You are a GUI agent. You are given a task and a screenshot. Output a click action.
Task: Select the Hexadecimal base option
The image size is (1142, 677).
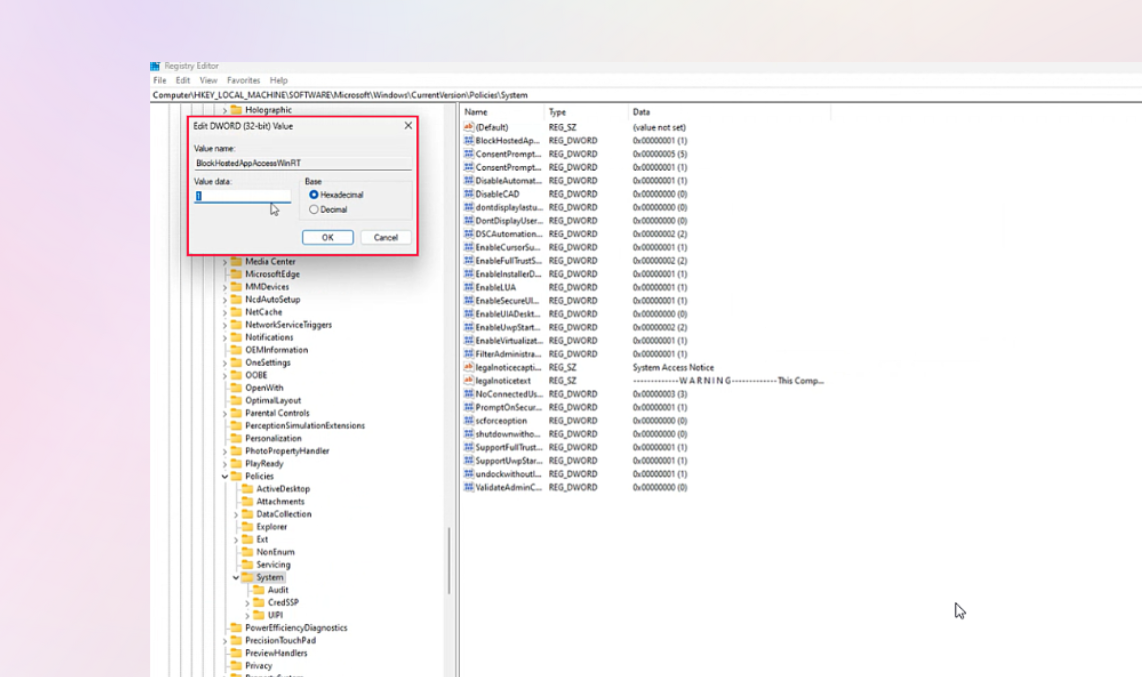(x=314, y=194)
